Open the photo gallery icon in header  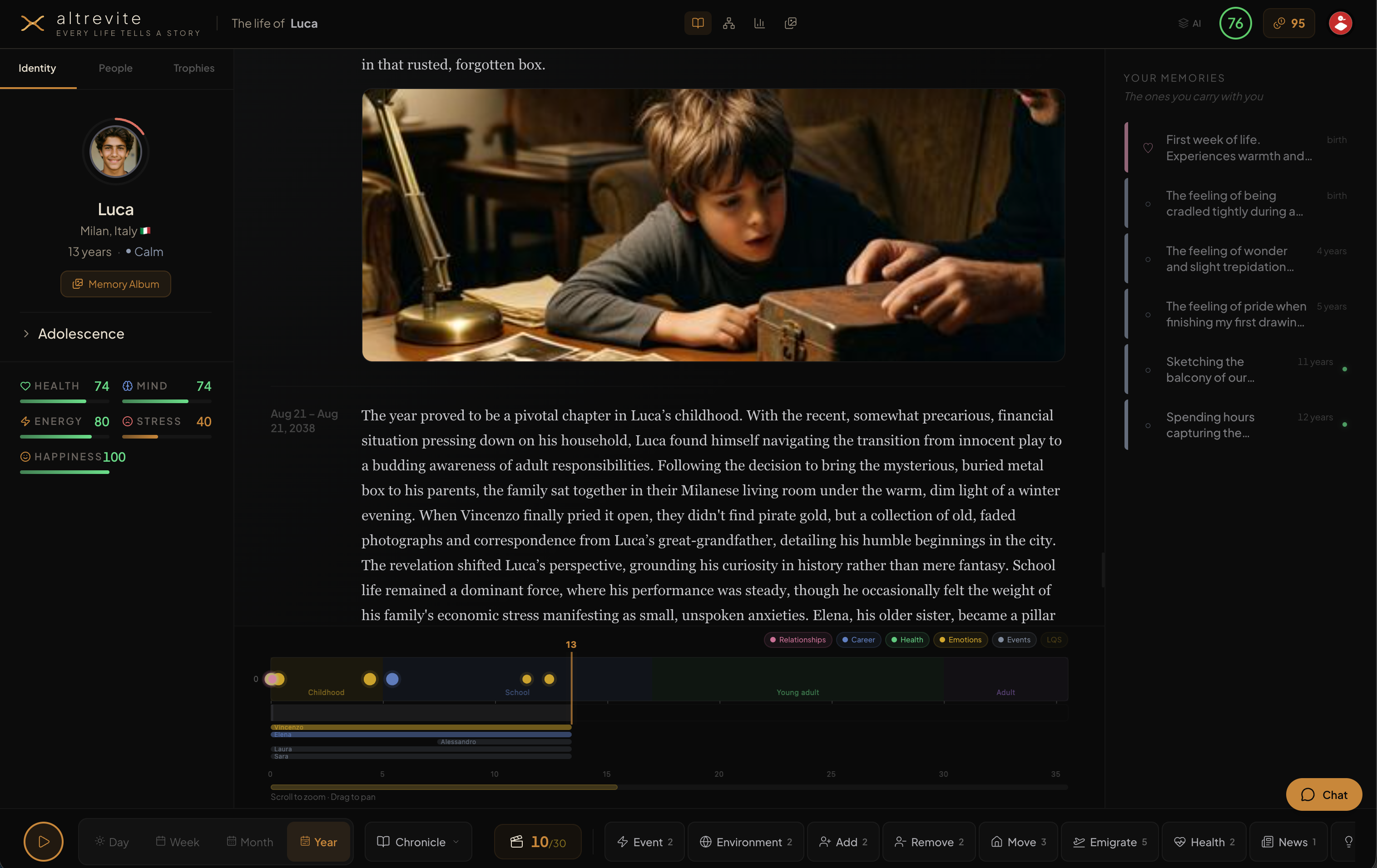tap(790, 24)
